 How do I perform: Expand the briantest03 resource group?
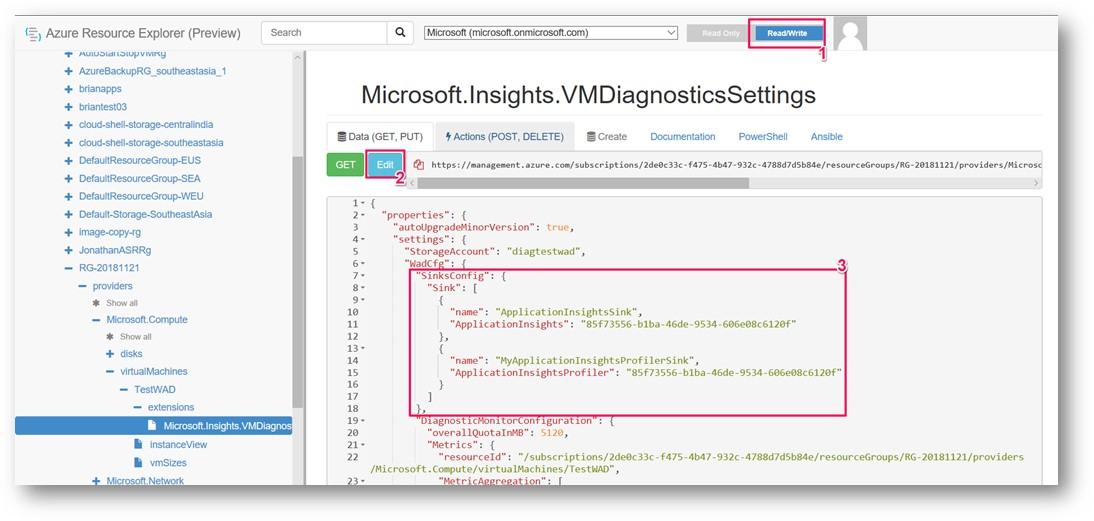click(x=68, y=107)
